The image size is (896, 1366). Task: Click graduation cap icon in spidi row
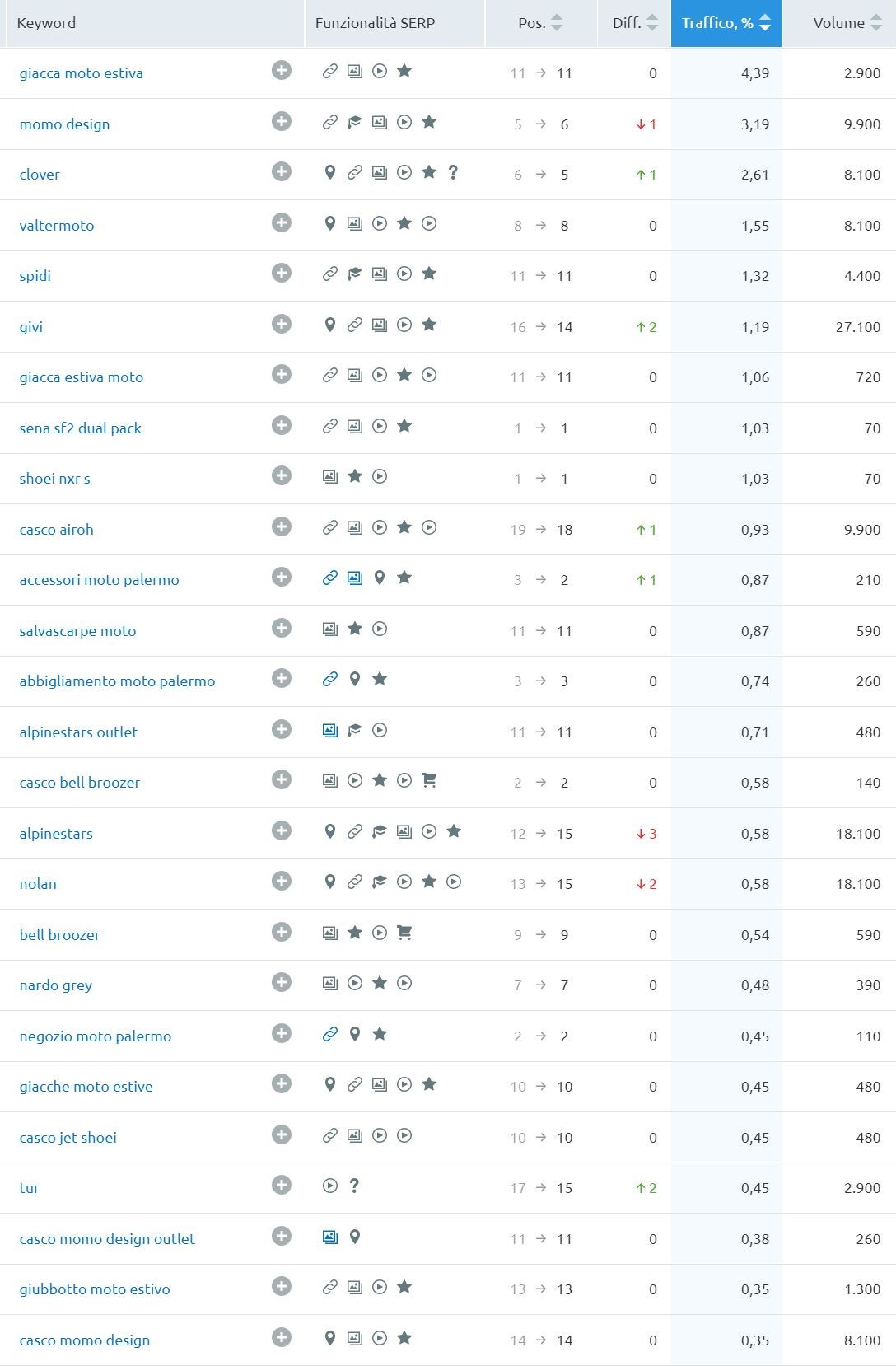pyautogui.click(x=355, y=274)
